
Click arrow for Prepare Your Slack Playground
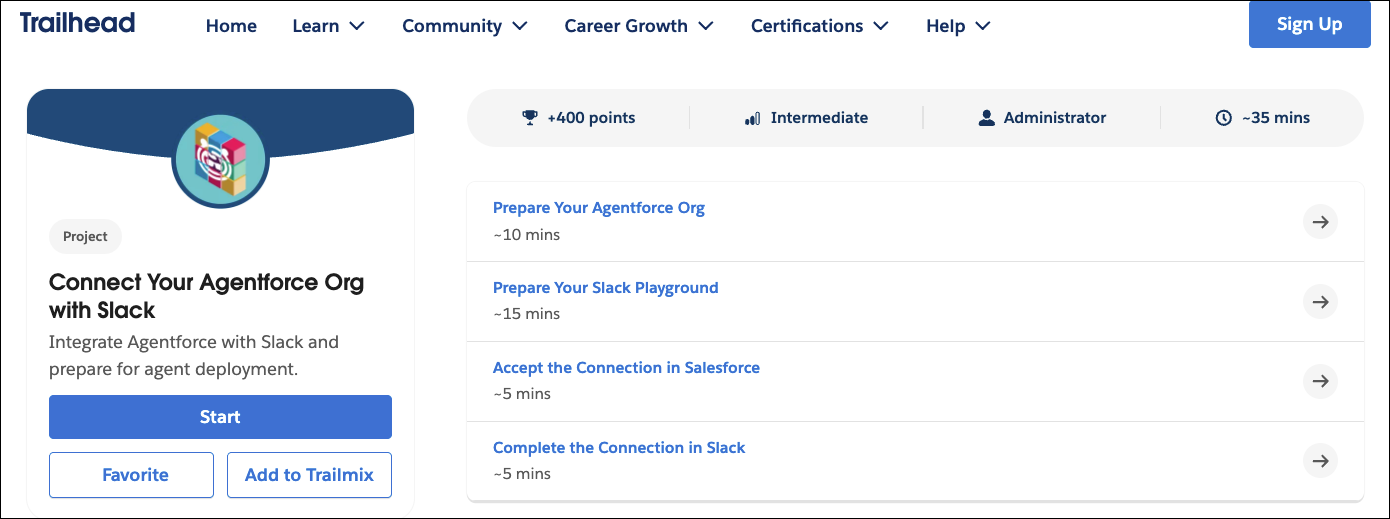pyautogui.click(x=1320, y=302)
